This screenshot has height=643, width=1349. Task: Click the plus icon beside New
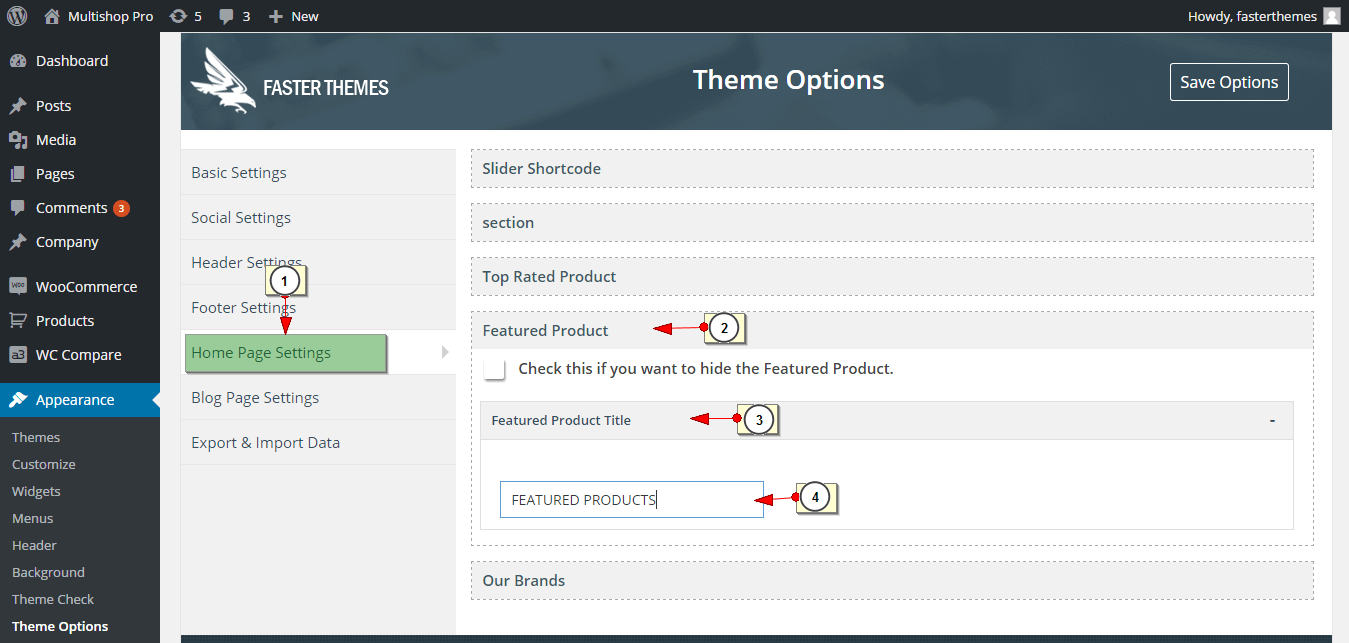[276, 17]
